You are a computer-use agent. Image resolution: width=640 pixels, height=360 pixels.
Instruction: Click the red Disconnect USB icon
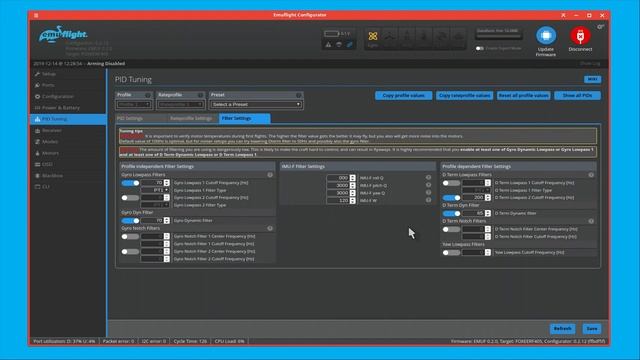tap(580, 36)
